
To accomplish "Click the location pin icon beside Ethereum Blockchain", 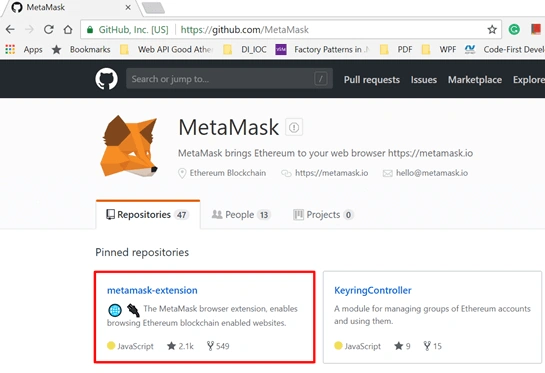I will pyautogui.click(x=182, y=173).
